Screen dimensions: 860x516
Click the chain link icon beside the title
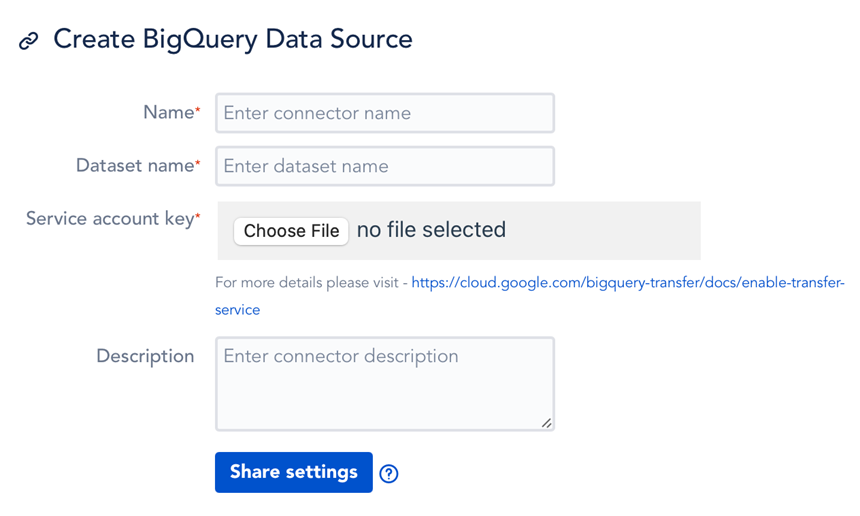pyautogui.click(x=29, y=41)
